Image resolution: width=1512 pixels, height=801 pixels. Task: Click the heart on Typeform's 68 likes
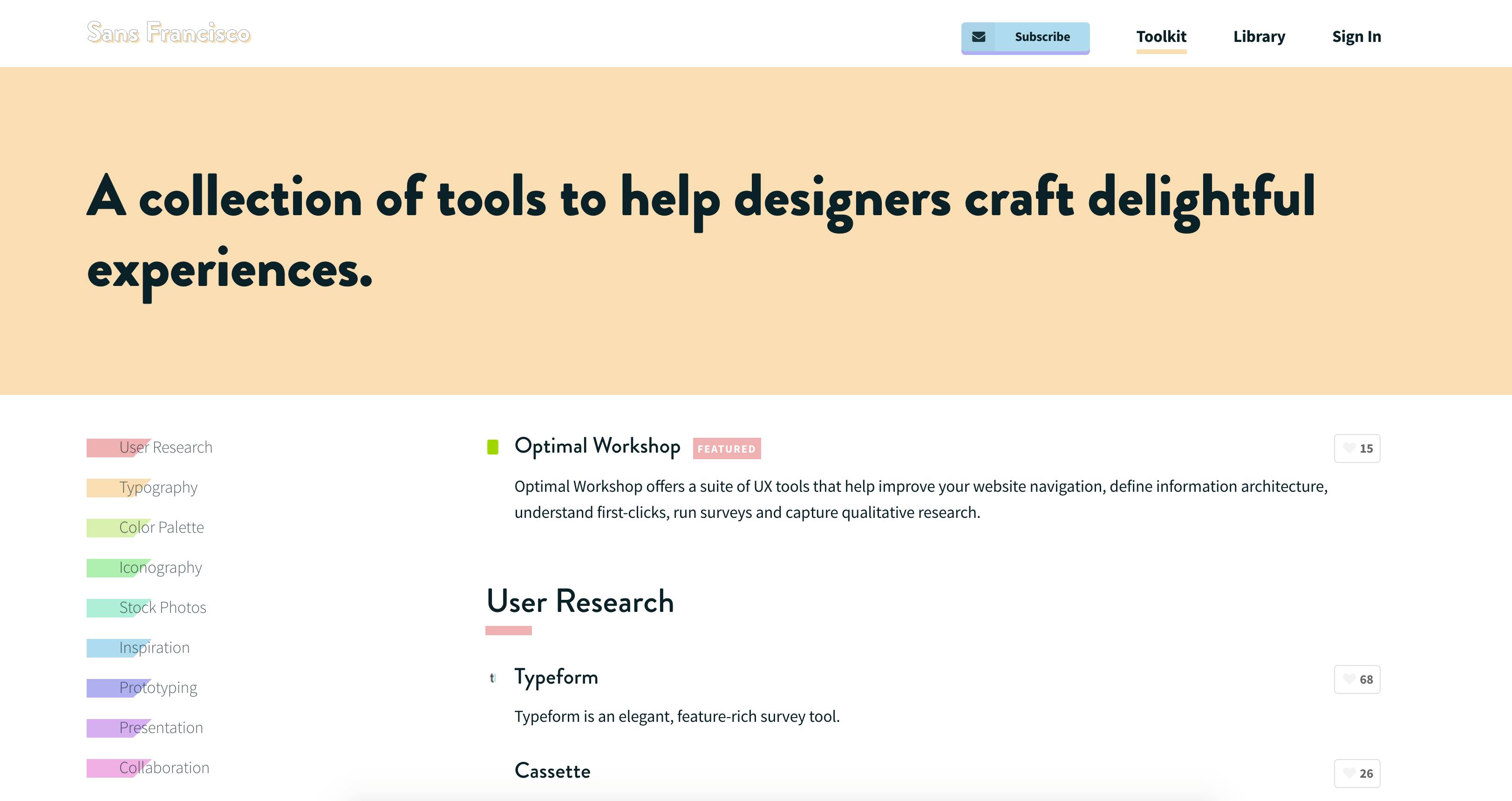click(1349, 679)
